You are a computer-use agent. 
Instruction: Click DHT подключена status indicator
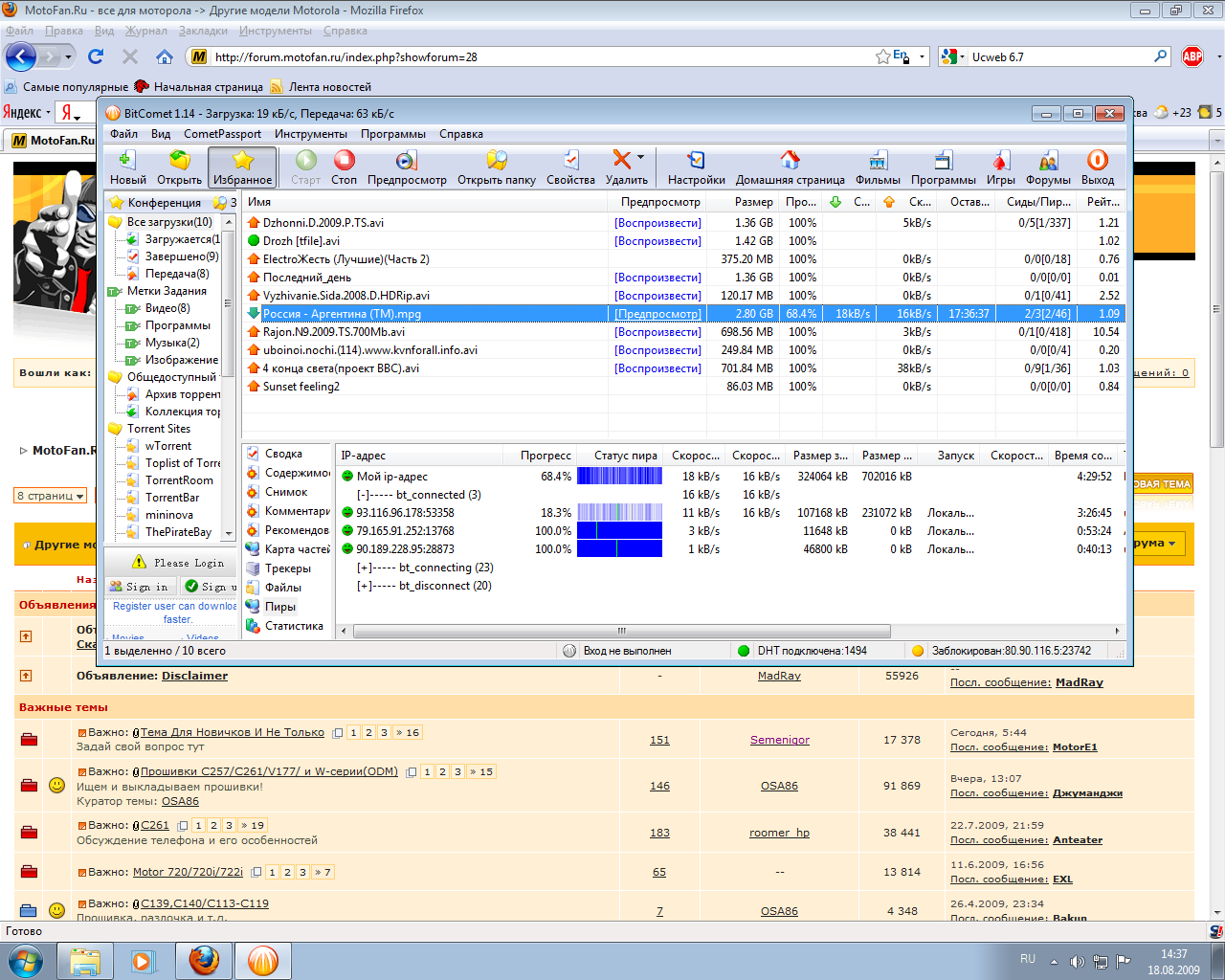click(x=802, y=651)
